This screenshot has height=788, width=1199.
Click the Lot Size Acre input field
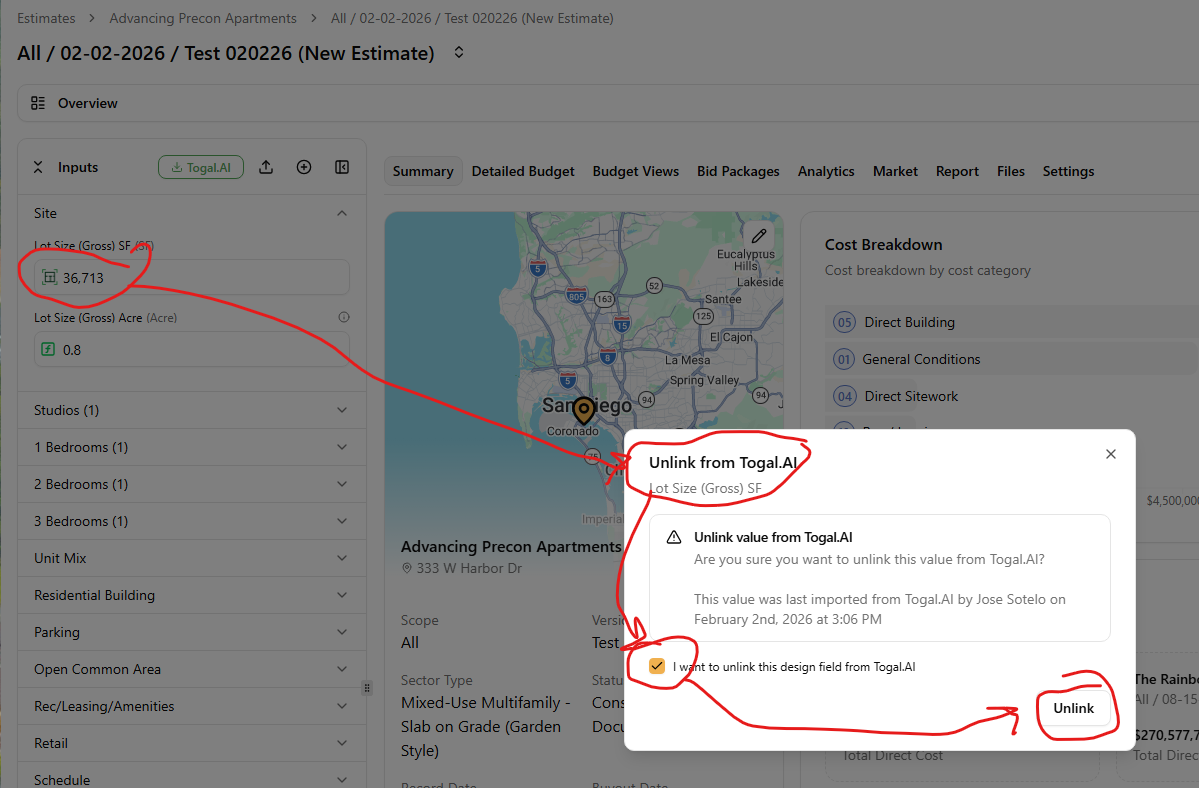[200, 350]
